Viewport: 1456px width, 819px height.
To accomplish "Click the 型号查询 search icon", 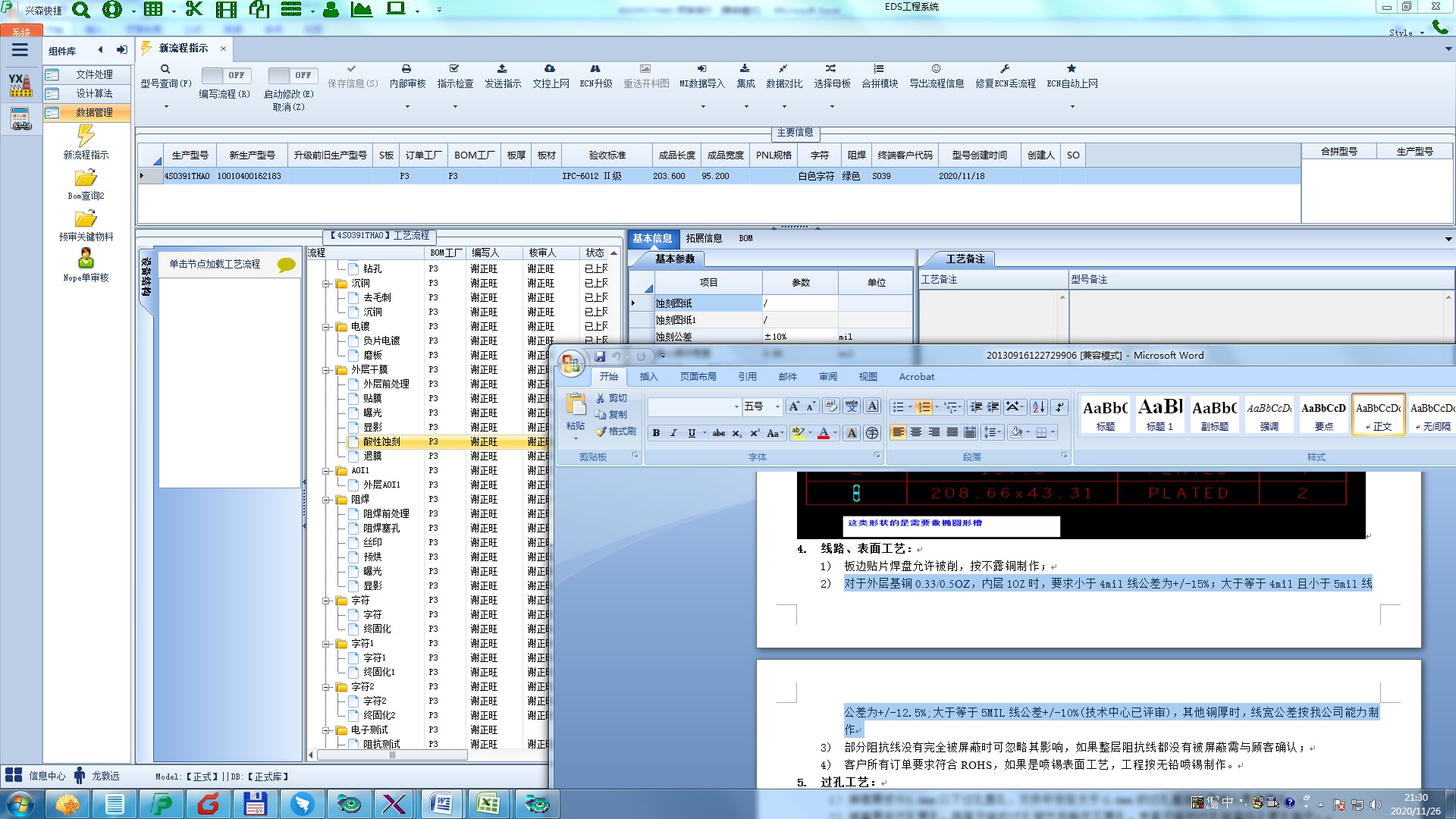I will [x=165, y=69].
